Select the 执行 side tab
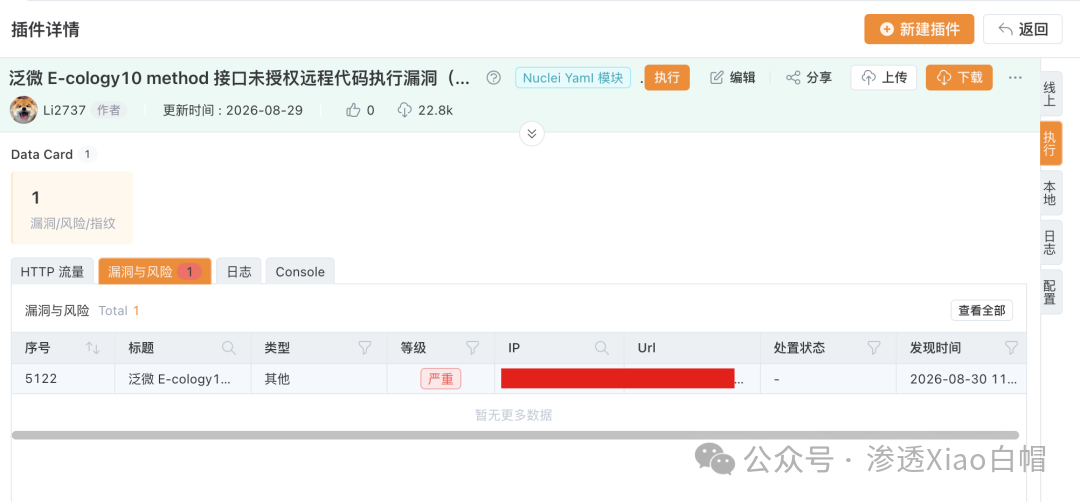Image resolution: width=1080 pixels, height=502 pixels. click(x=1050, y=143)
